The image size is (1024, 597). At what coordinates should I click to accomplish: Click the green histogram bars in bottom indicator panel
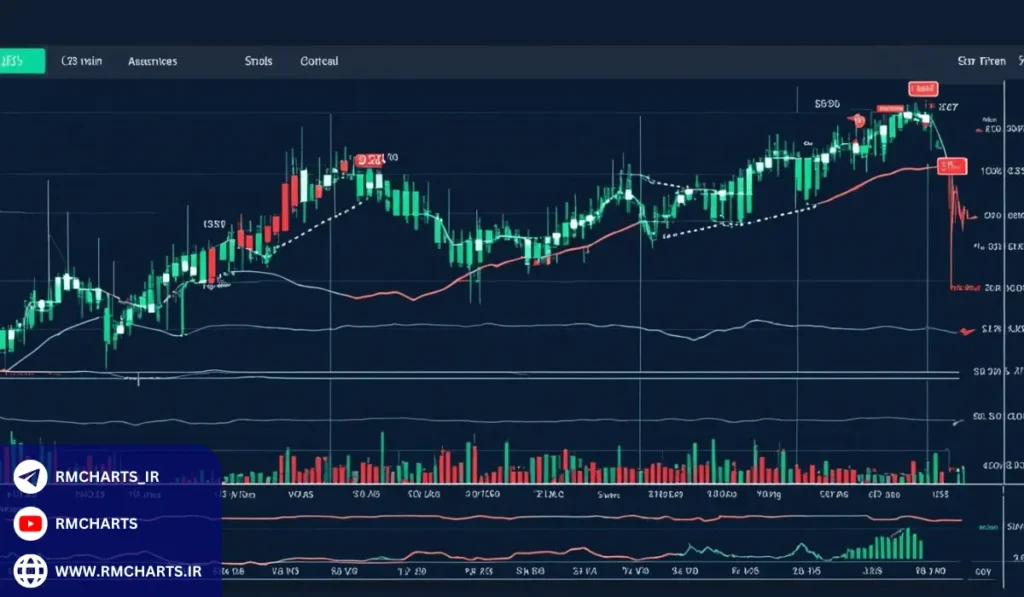click(885, 546)
